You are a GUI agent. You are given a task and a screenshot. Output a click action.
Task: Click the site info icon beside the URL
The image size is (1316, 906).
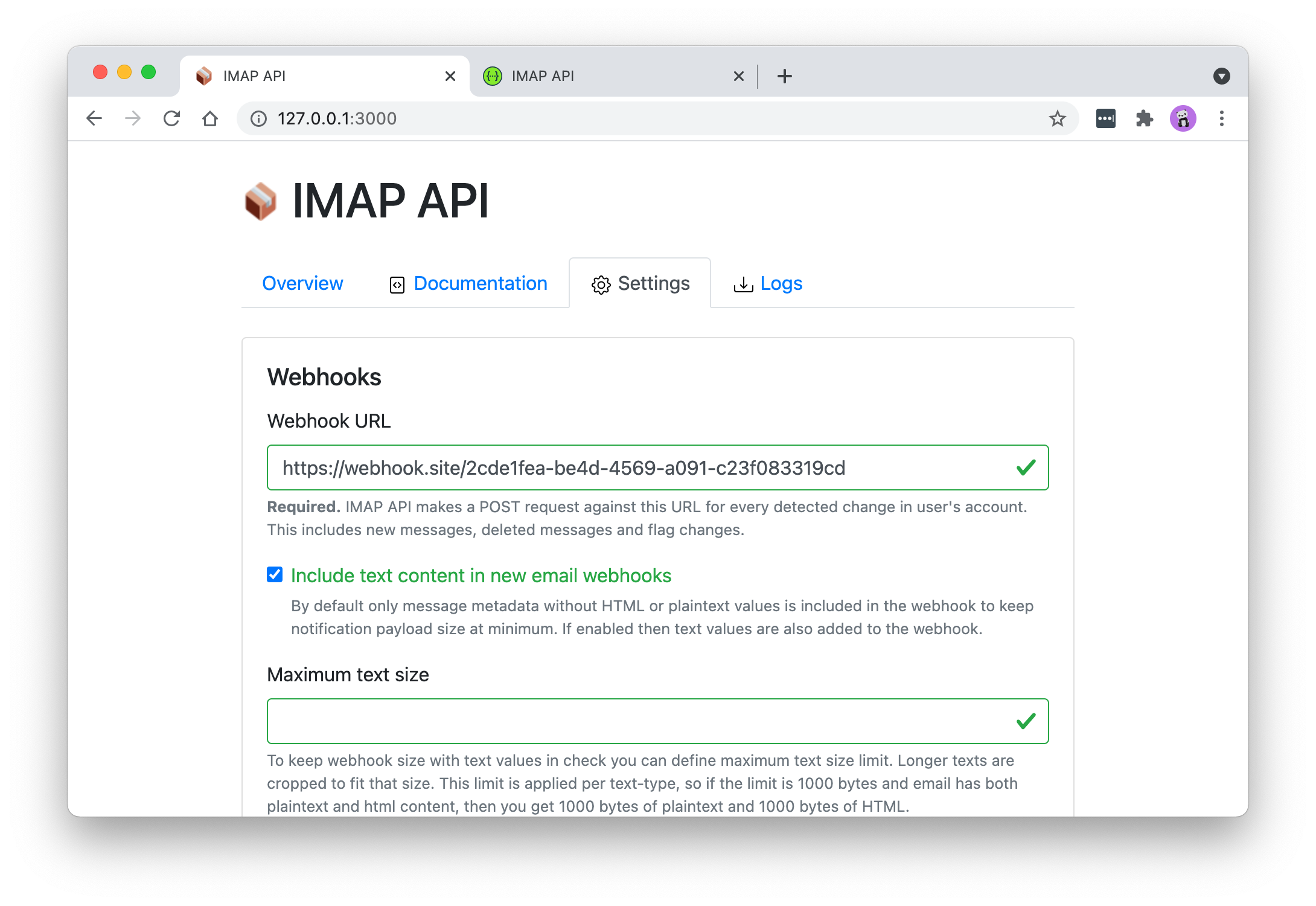pos(258,118)
